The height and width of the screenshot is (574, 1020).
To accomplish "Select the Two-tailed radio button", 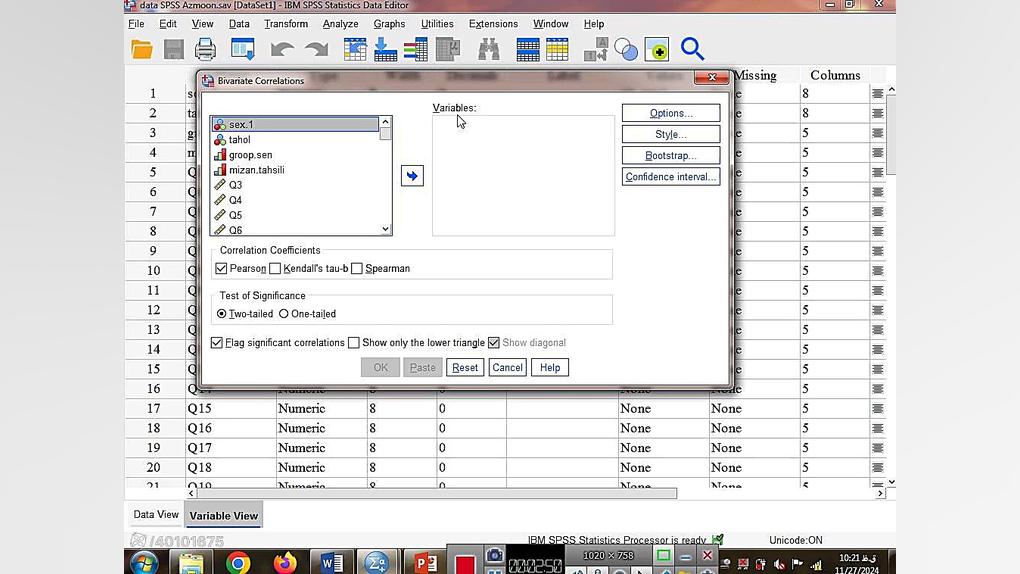I will click(221, 314).
